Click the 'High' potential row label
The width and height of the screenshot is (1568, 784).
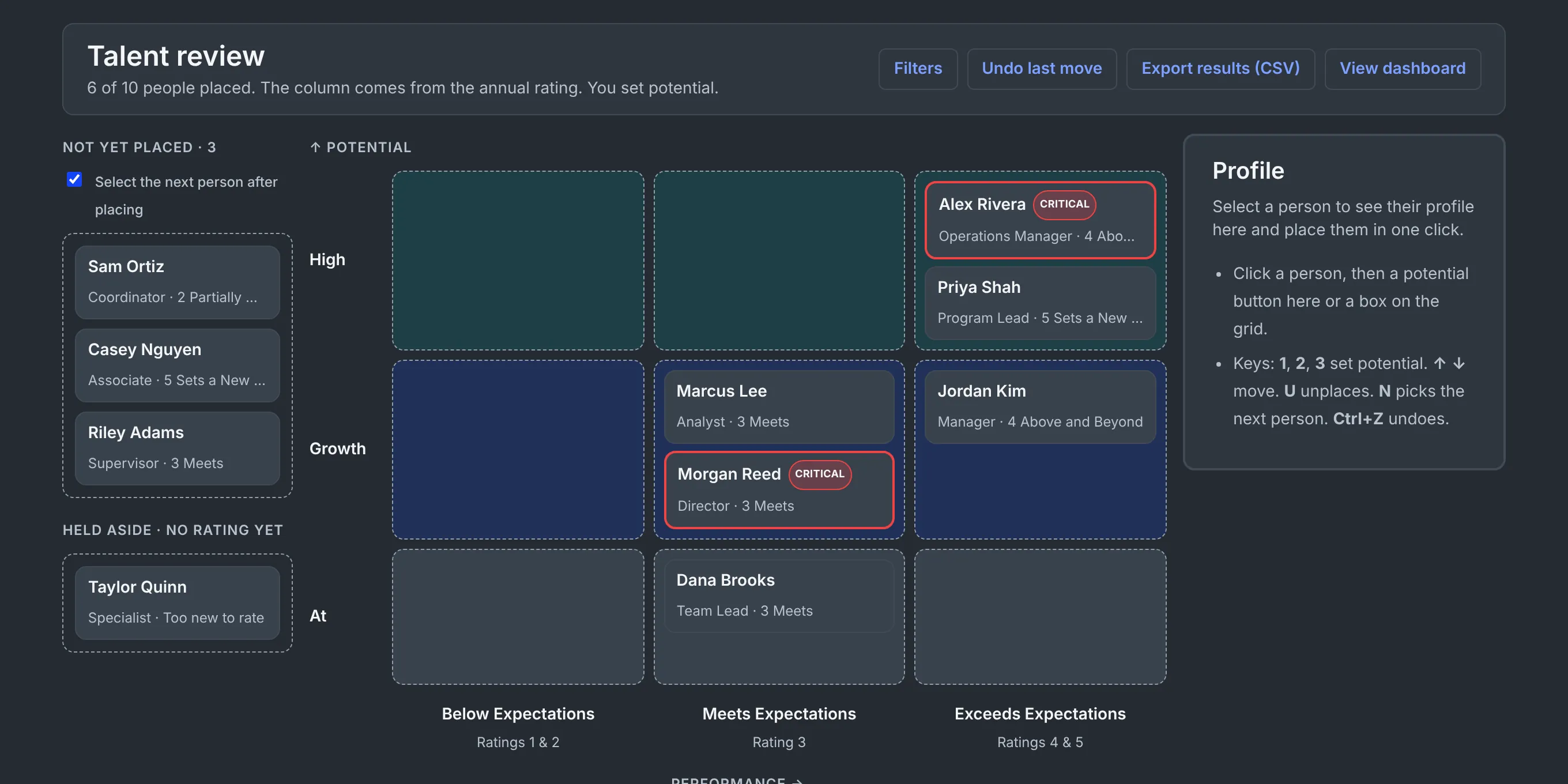click(327, 260)
